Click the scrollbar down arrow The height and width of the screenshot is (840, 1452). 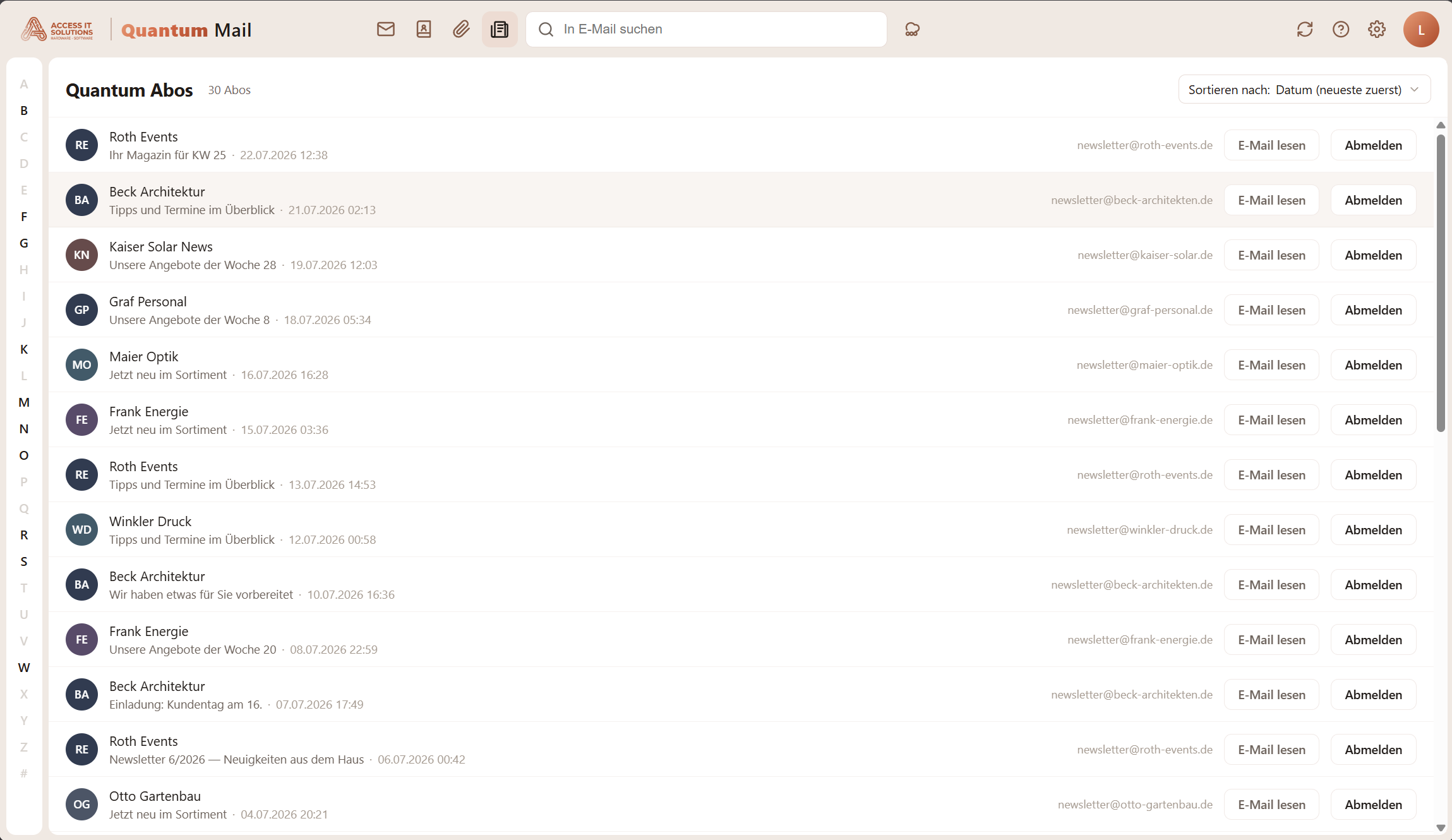(x=1441, y=827)
